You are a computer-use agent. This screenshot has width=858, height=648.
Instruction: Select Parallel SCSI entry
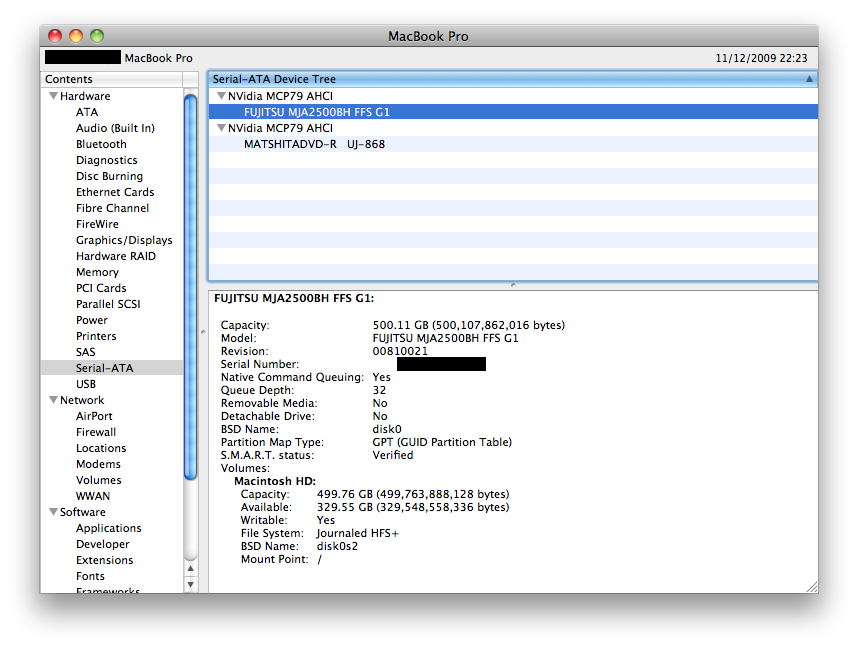[108, 304]
